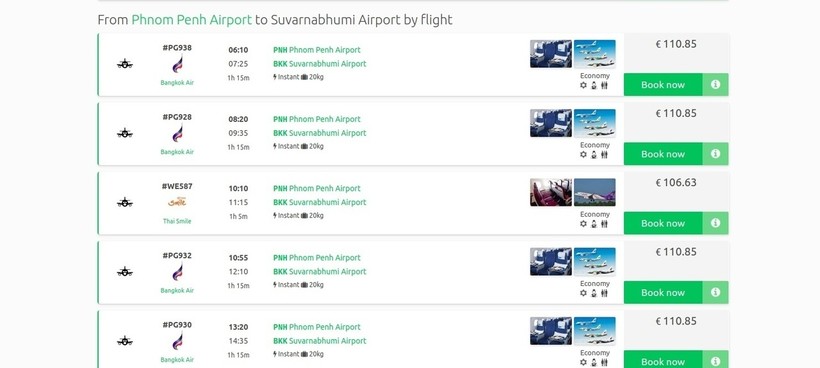Click info icon on PG932 row
Image resolution: width=820 pixels, height=368 pixels.
click(715, 293)
